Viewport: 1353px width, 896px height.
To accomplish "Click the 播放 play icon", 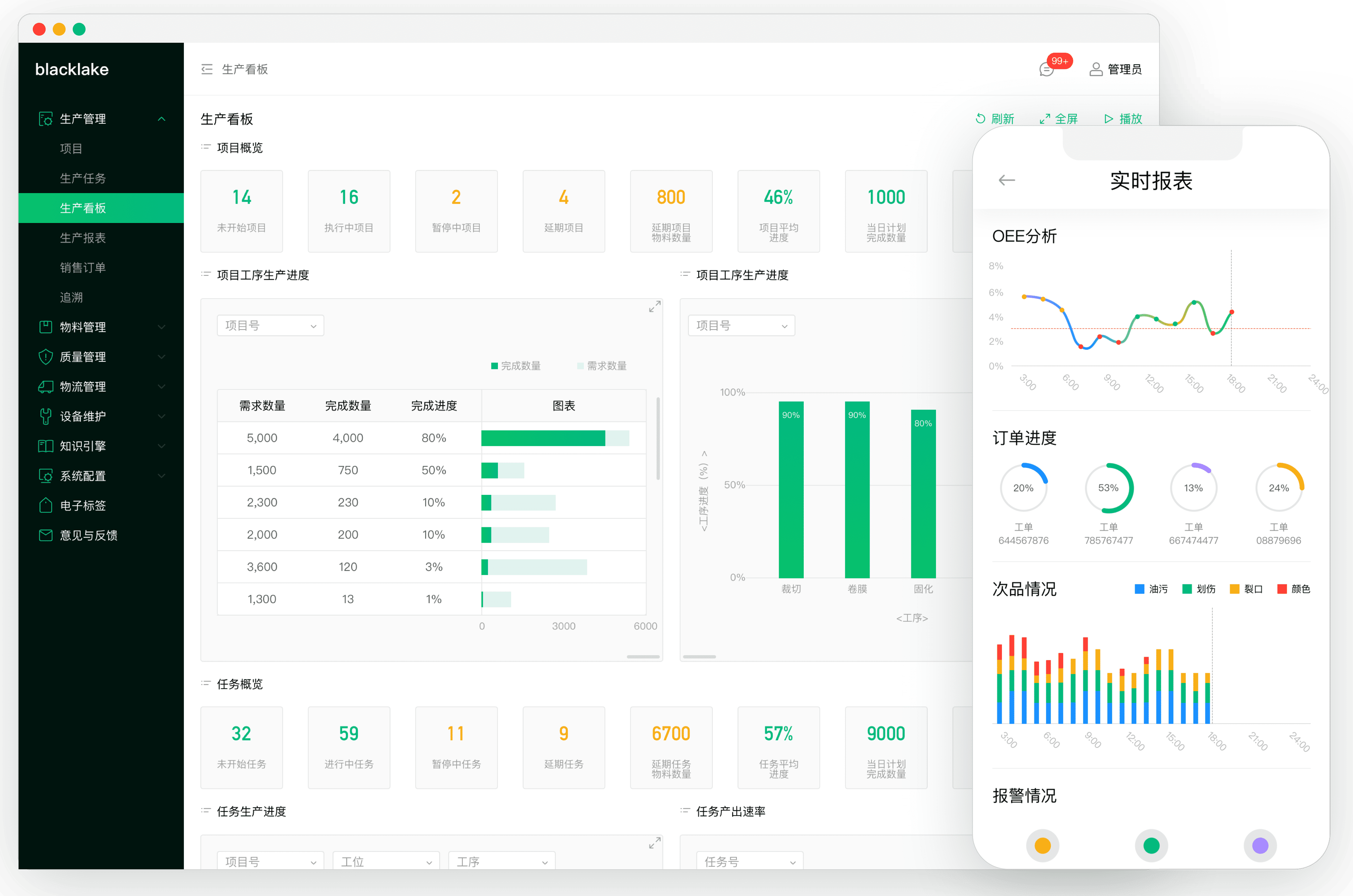I will (1108, 118).
